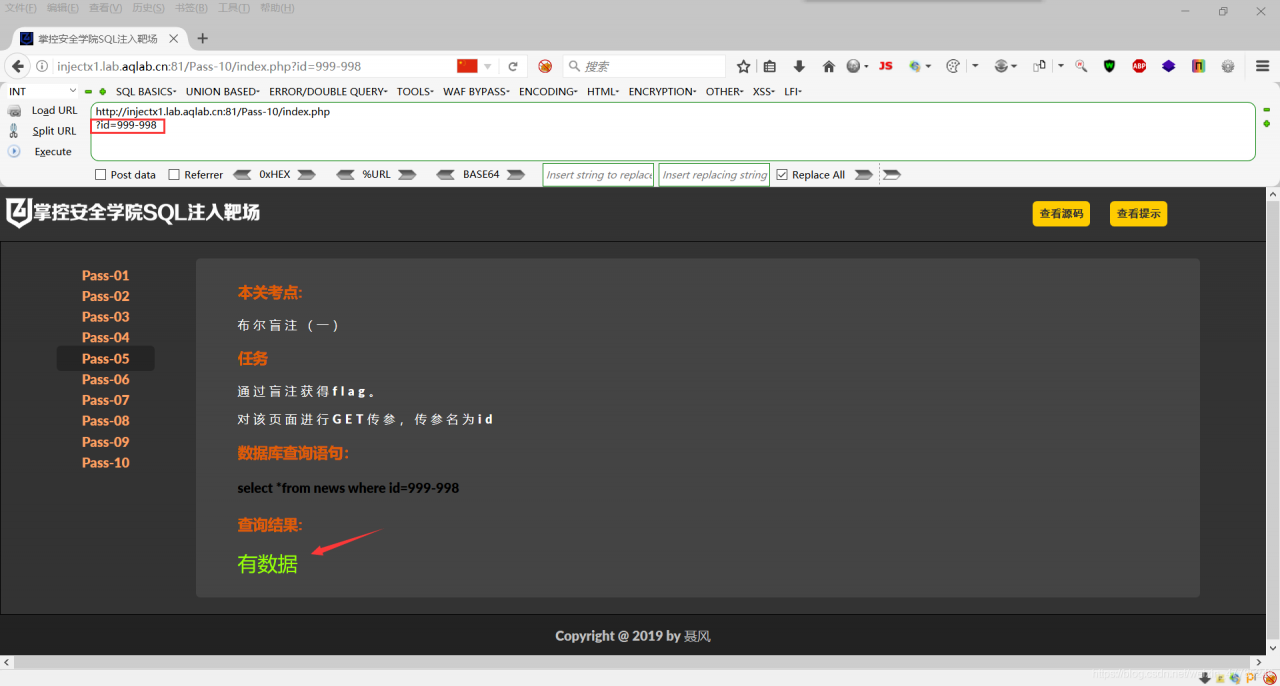Click the Insert string to replace field
This screenshot has width=1280, height=686.
[x=597, y=174]
